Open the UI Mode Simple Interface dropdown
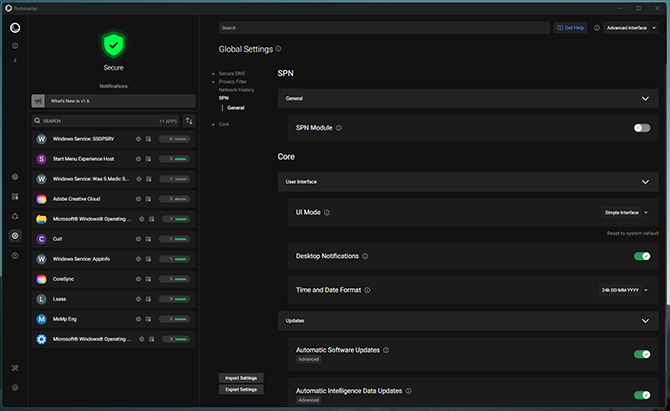This screenshot has width=670, height=411. (x=626, y=212)
